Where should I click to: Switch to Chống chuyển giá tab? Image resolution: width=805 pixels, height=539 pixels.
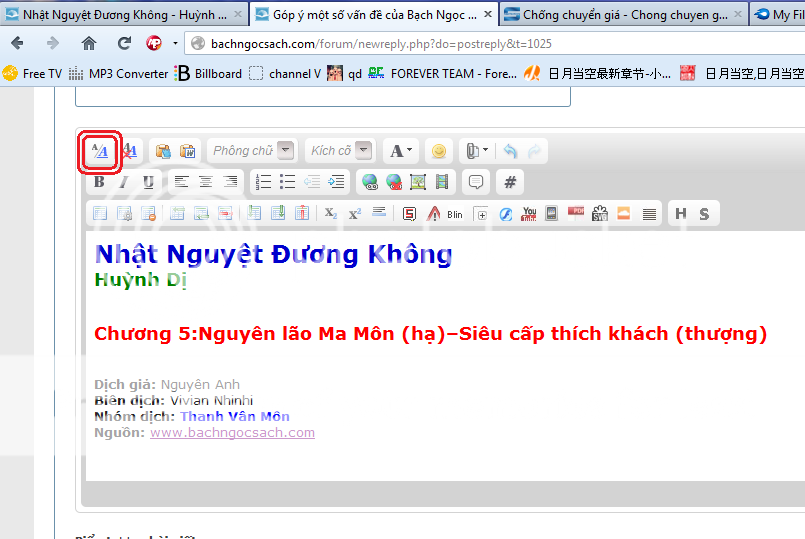[x=623, y=14]
